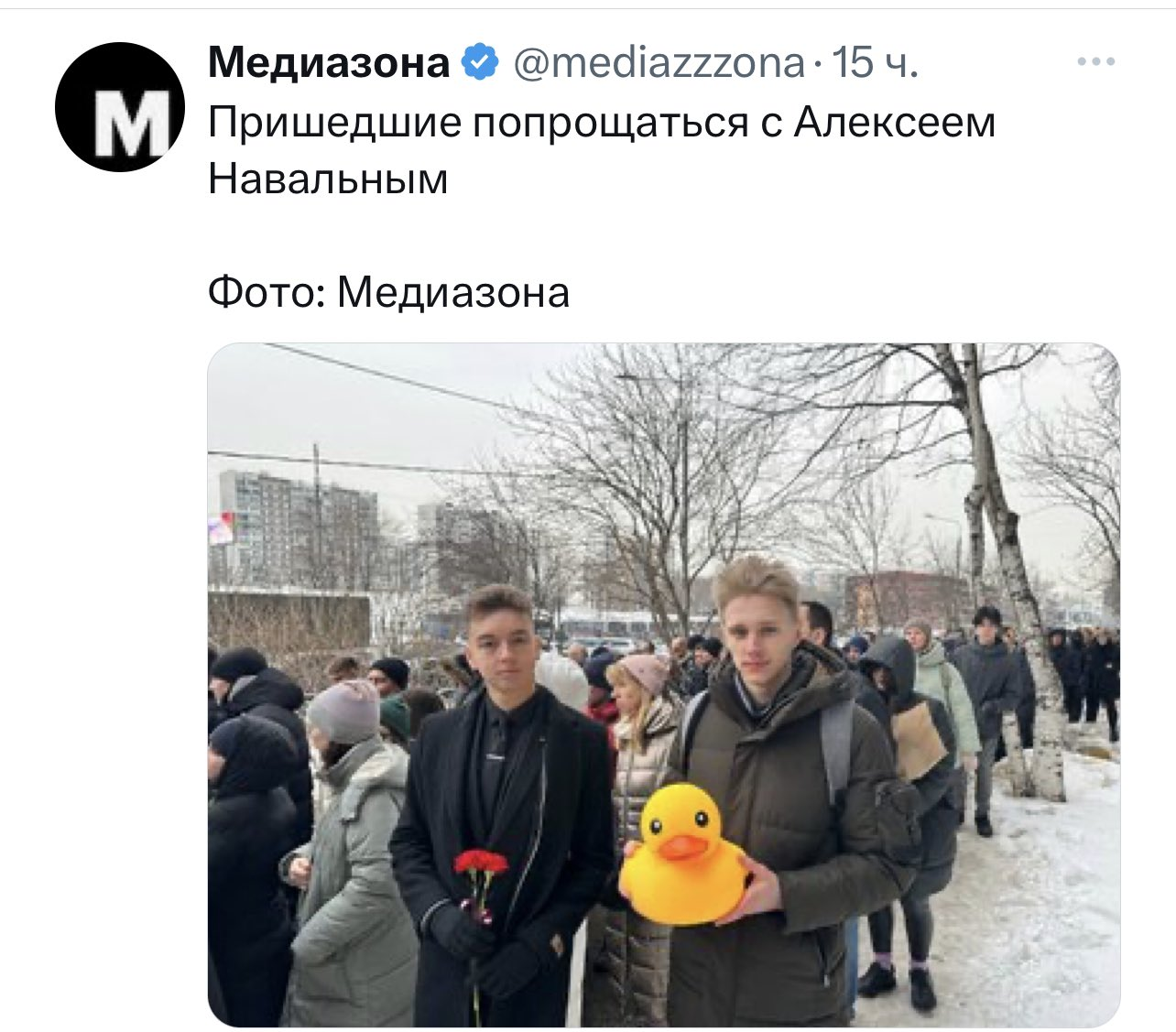Click the blue verified badge

pyautogui.click(x=479, y=62)
